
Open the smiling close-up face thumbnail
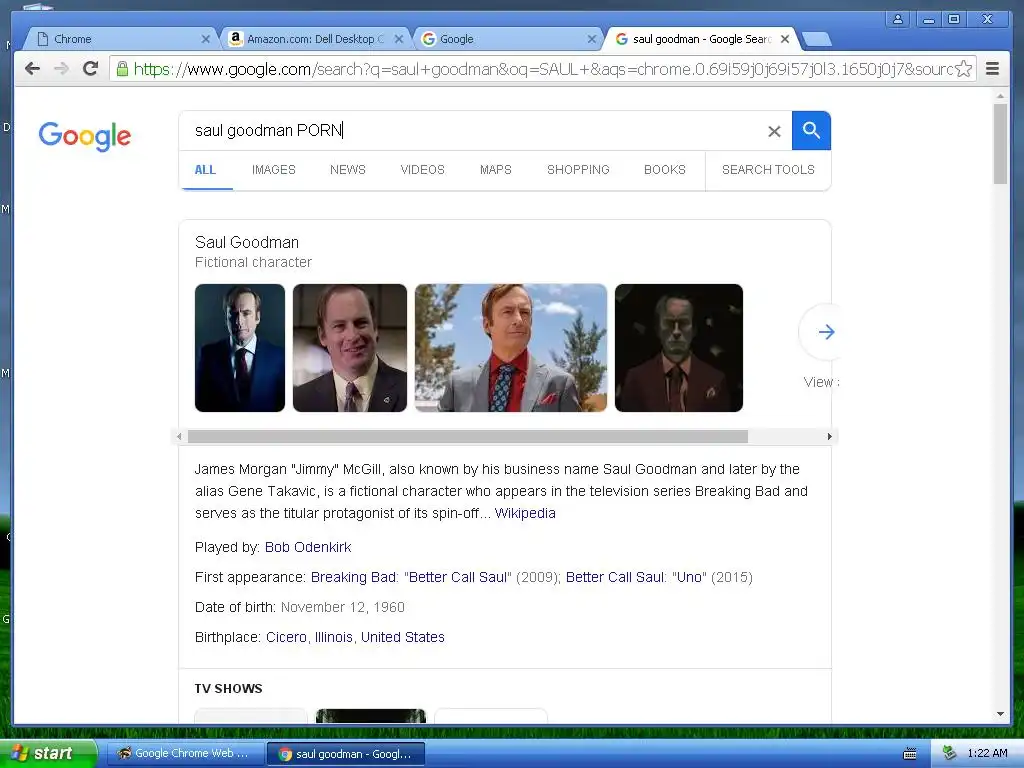point(349,348)
